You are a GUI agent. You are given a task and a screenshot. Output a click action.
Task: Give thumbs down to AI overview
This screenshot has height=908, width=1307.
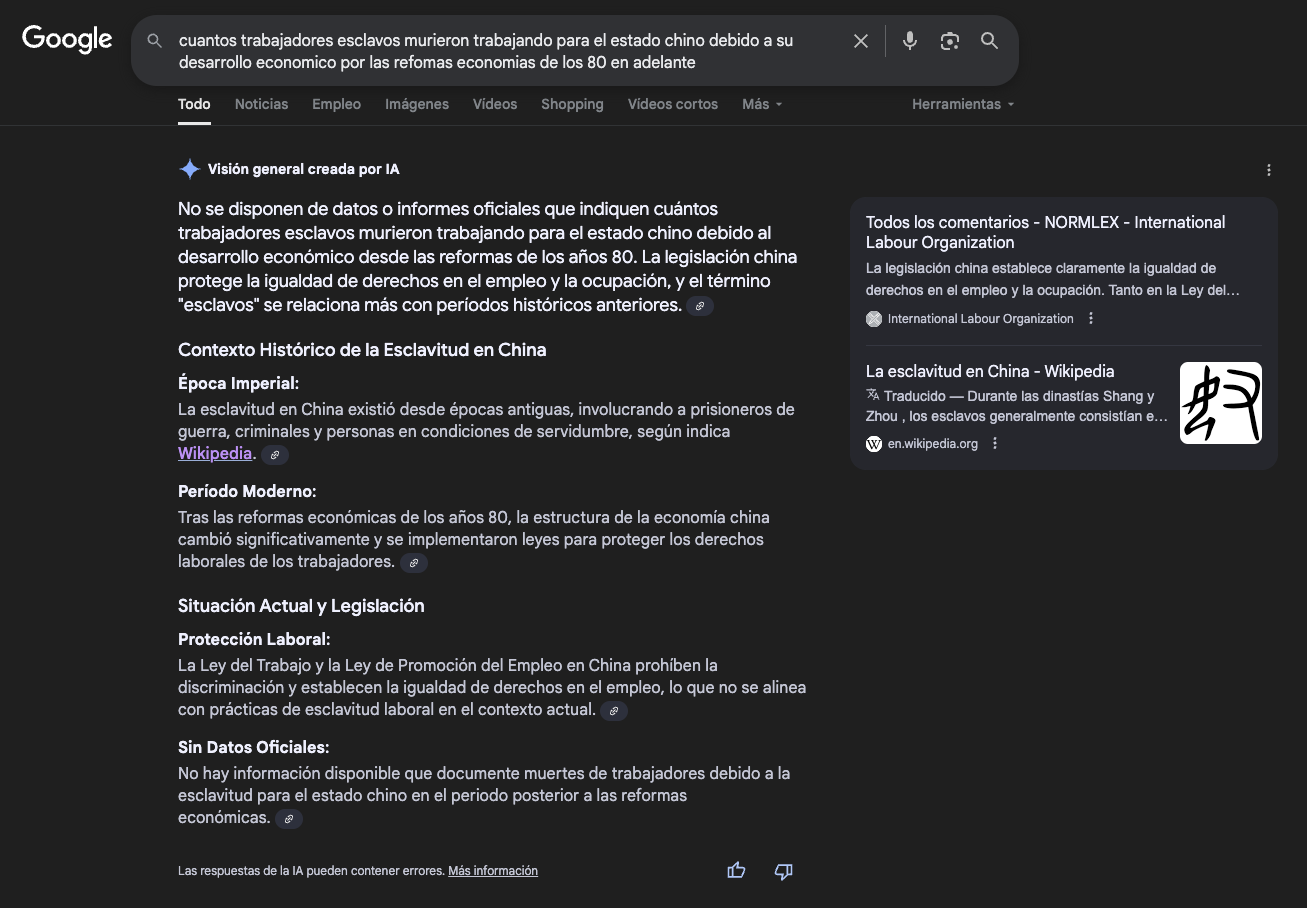[784, 871]
